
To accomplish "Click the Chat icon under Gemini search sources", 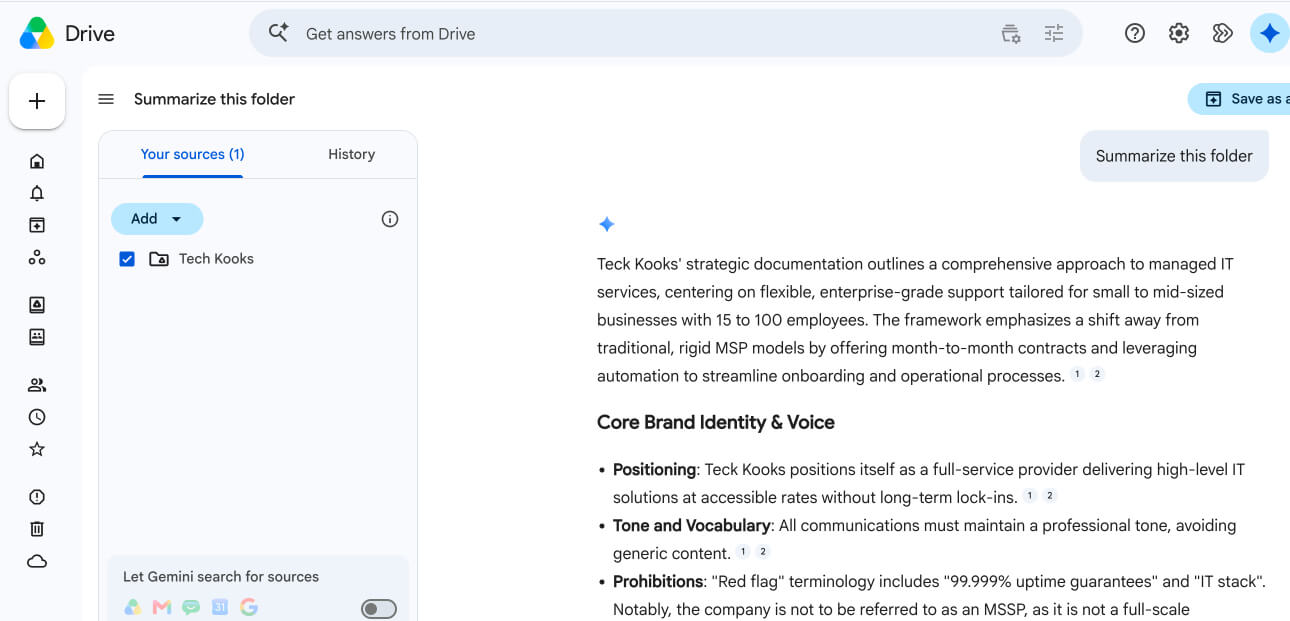I will [x=191, y=607].
